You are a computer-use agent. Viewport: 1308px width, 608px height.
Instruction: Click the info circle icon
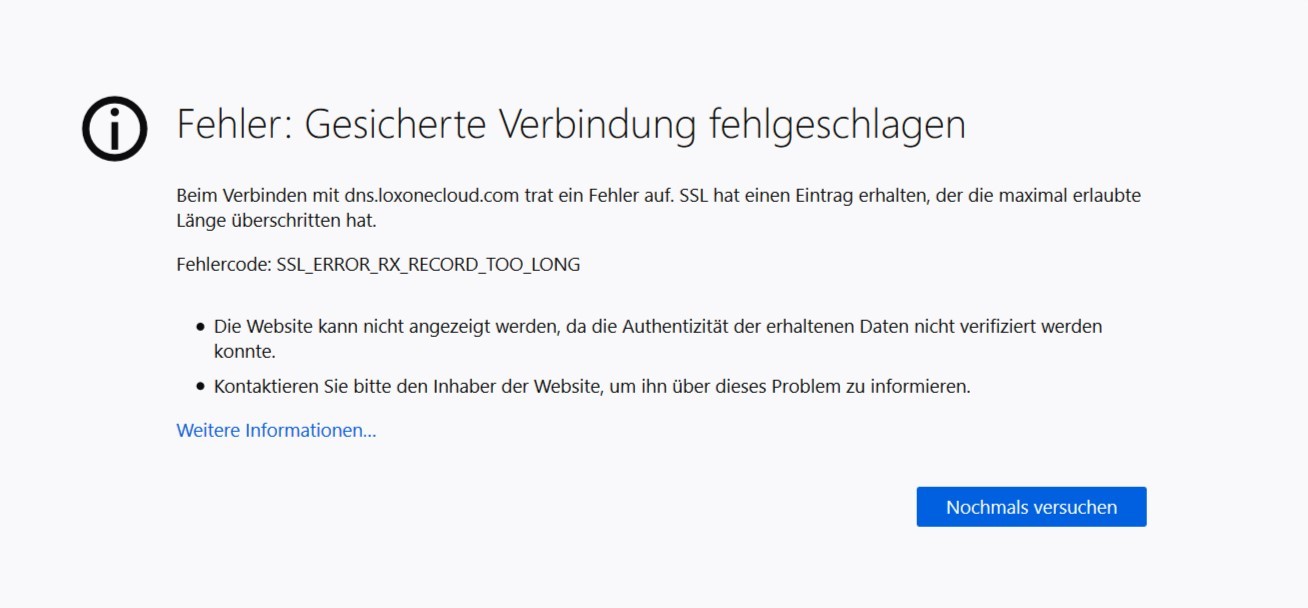(x=115, y=128)
